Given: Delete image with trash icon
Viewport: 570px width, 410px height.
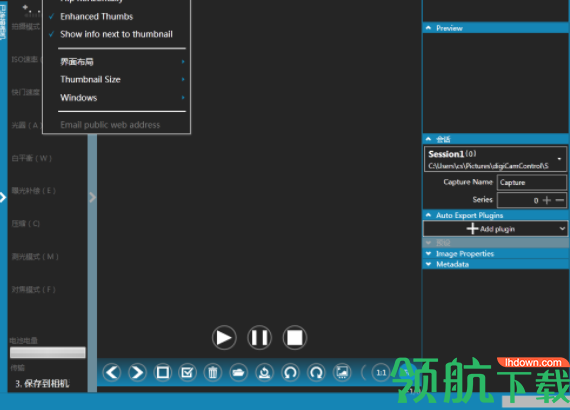Looking at the screenshot, I should 213,373.
